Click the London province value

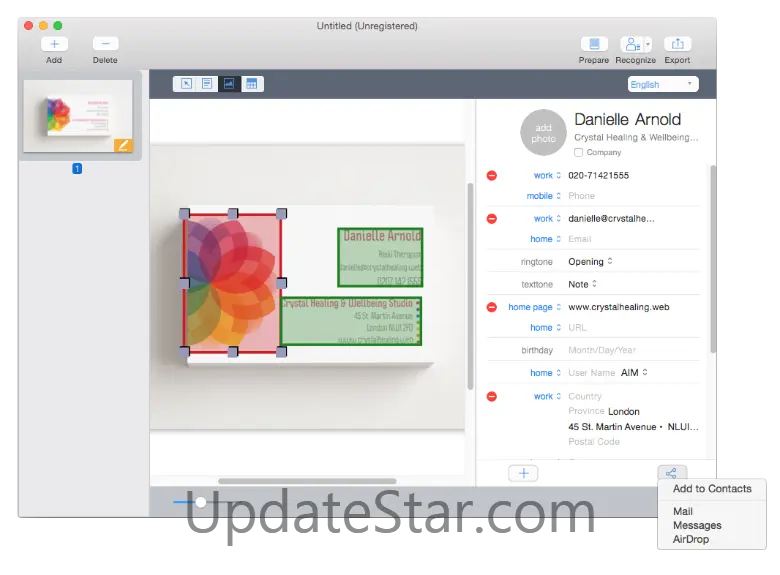[624, 412]
